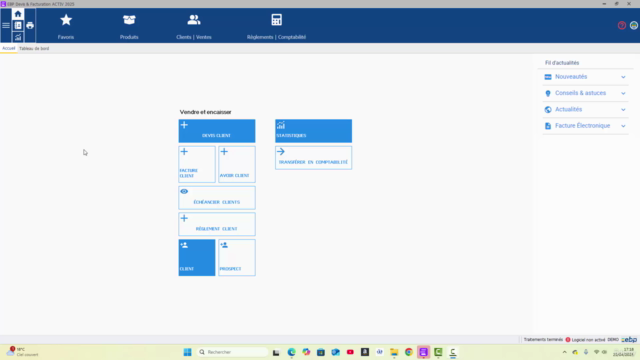This screenshot has height=360, width=640.
Task: Open Règlements | Comptabilité section
Action: point(276,27)
